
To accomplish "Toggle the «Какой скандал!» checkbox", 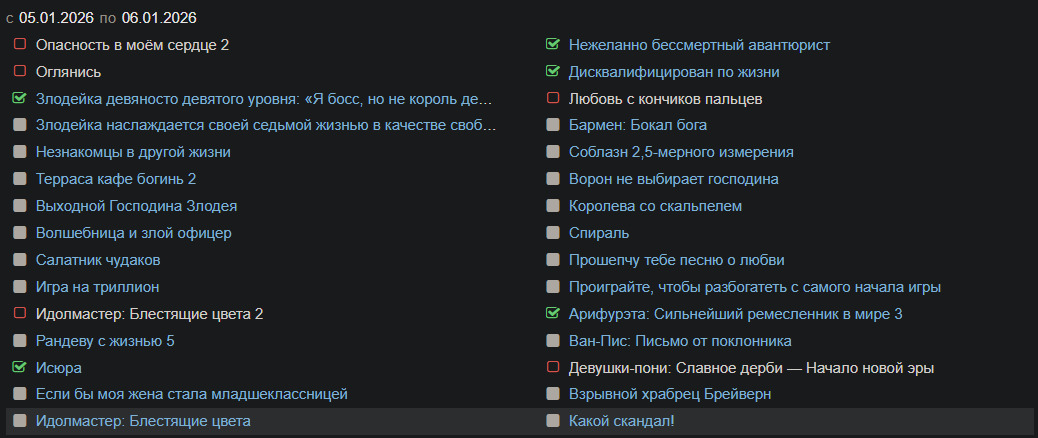I will [x=552, y=421].
